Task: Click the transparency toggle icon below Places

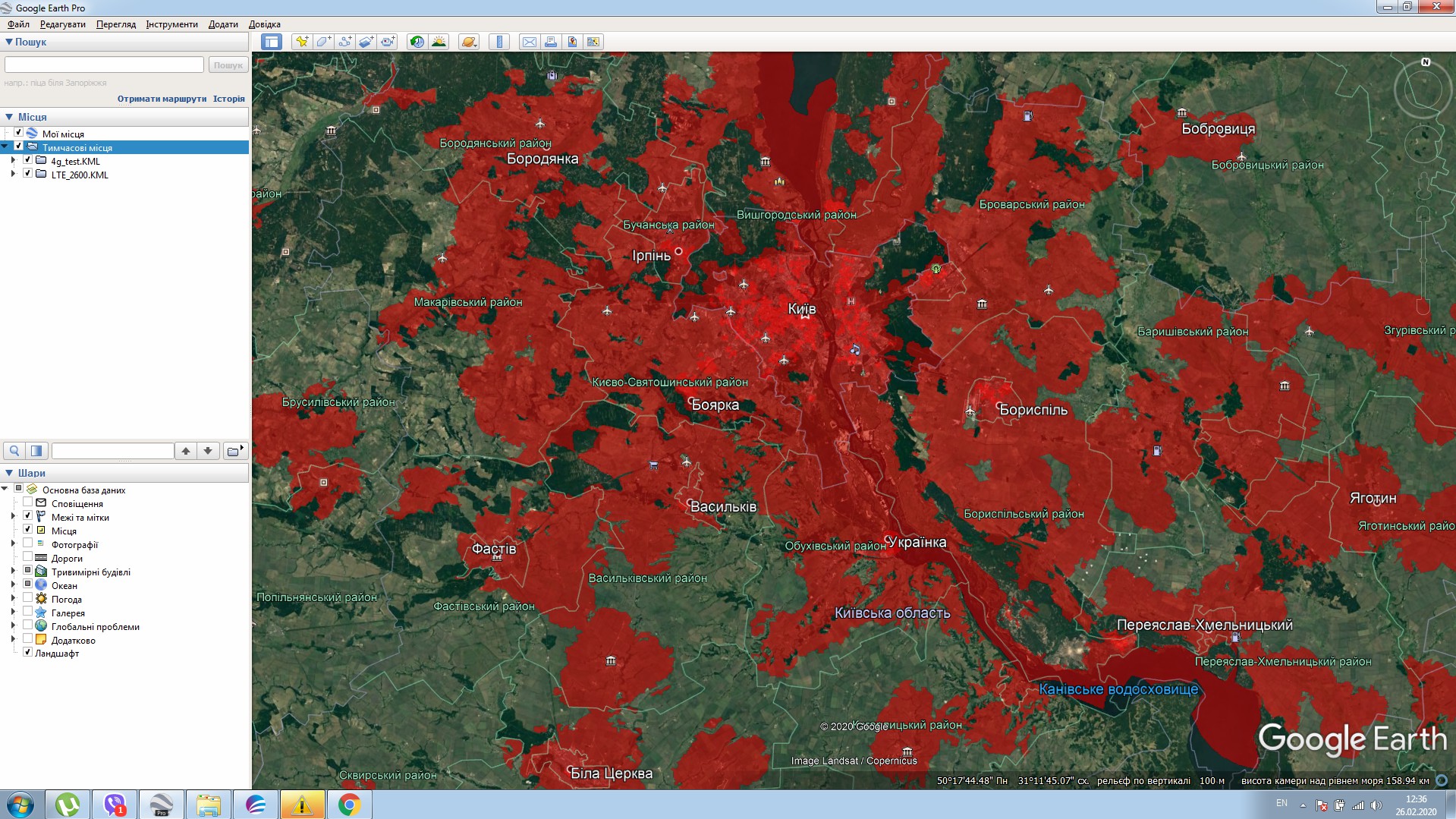Action: pos(36,451)
